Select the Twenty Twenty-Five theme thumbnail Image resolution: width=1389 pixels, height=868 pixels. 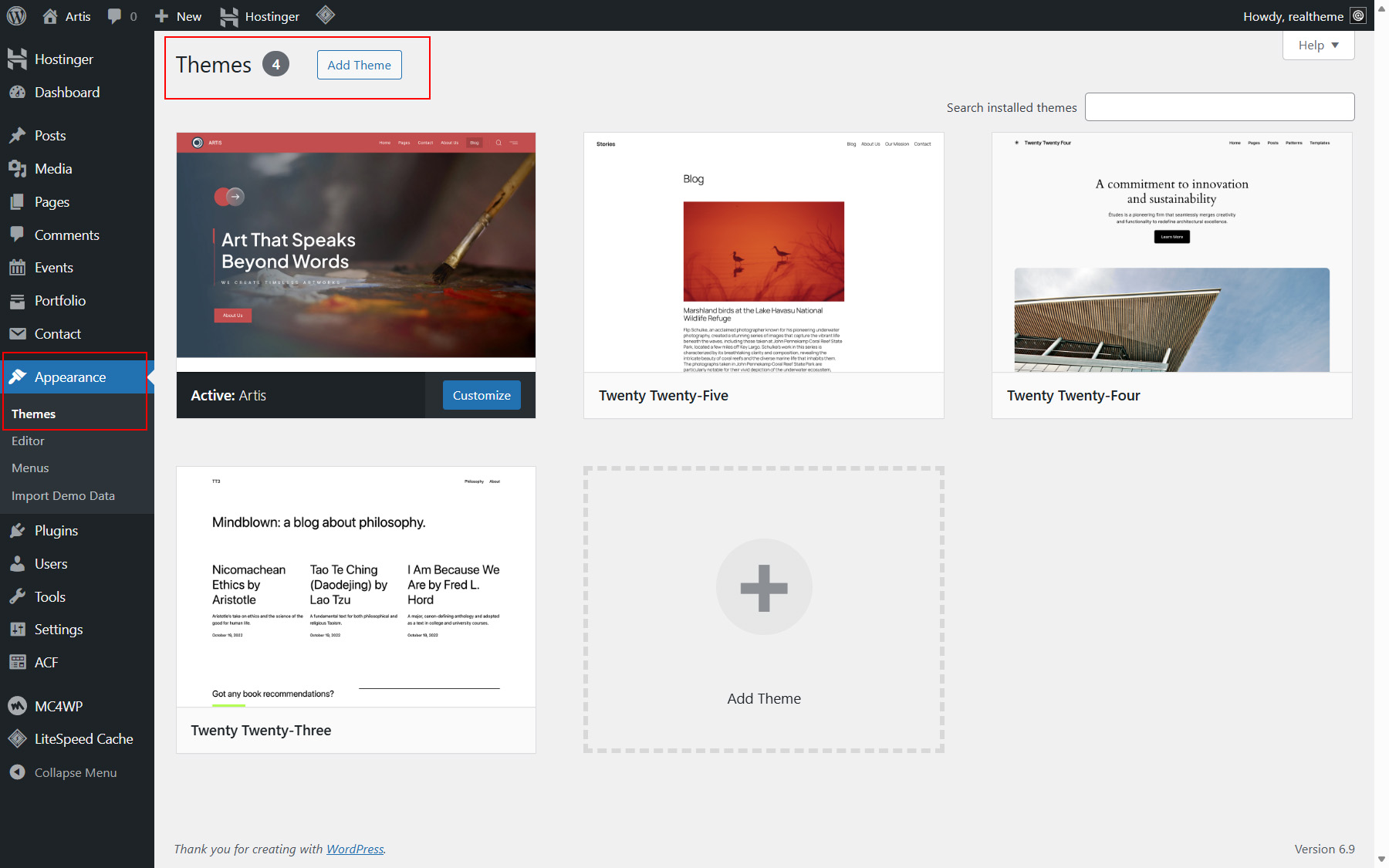763,253
